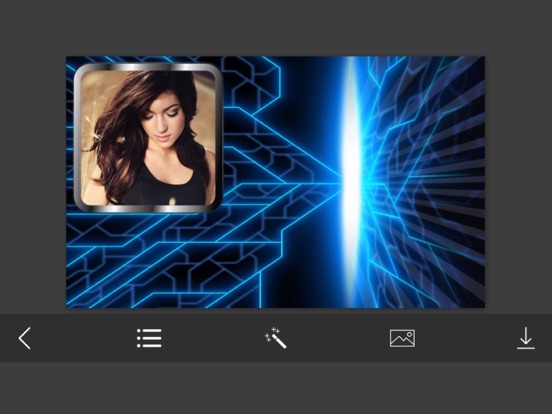Viewport: 552px width, 414px height.
Task: Go back using the left arrow icon
Action: 25,338
